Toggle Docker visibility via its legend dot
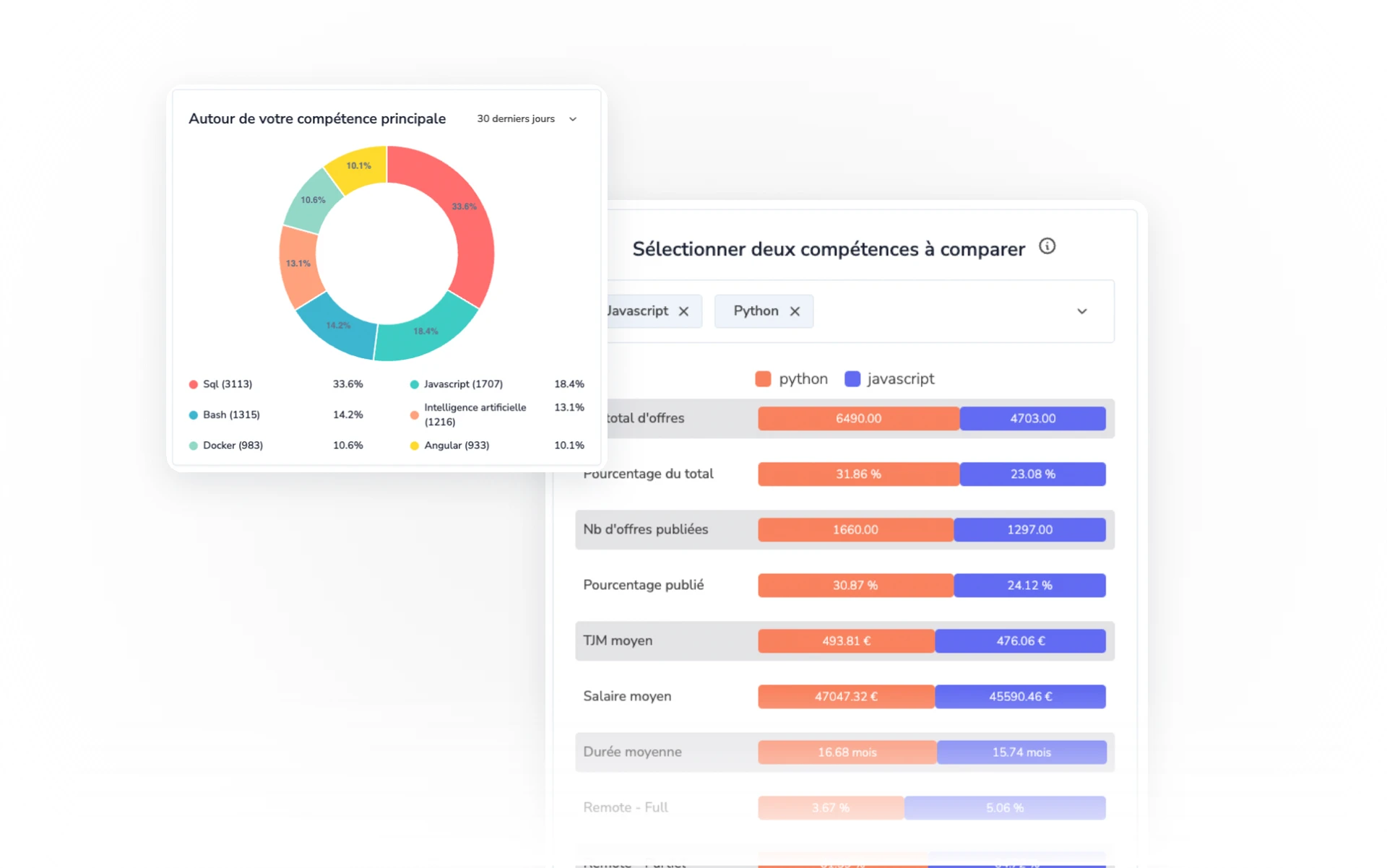The width and height of the screenshot is (1387, 868). coord(192,446)
